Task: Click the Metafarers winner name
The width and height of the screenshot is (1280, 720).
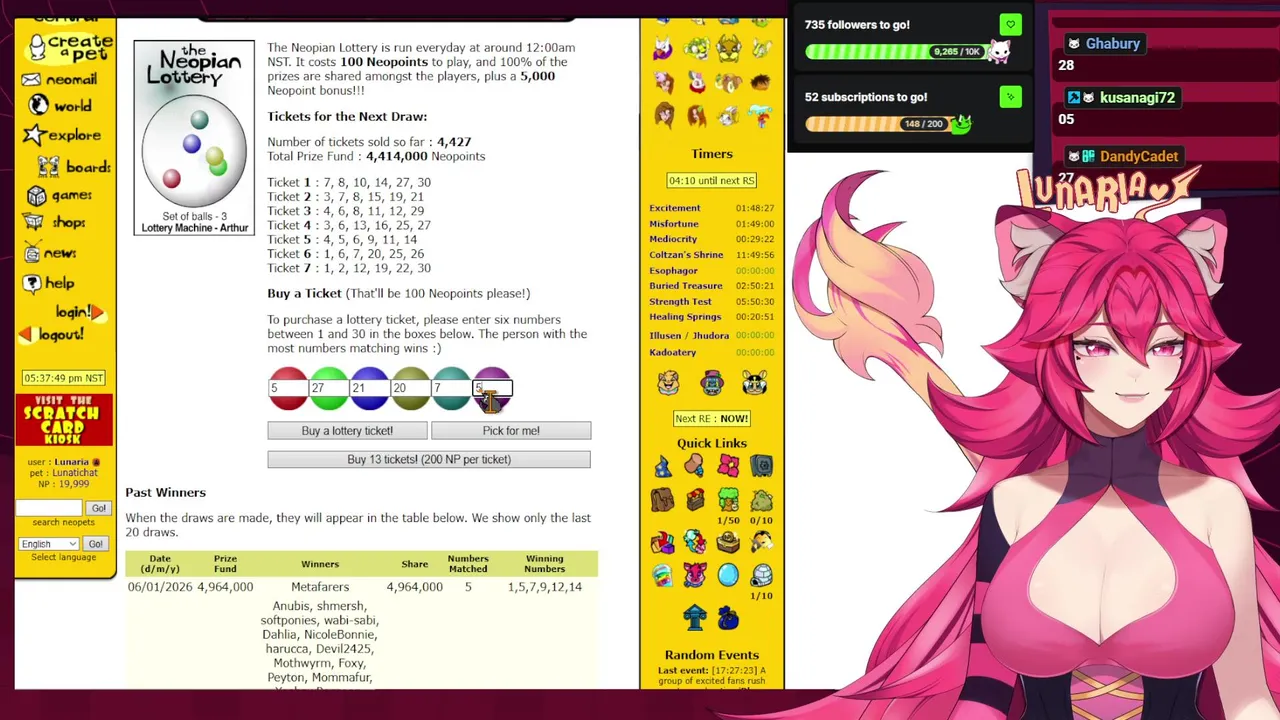Action: click(x=320, y=587)
